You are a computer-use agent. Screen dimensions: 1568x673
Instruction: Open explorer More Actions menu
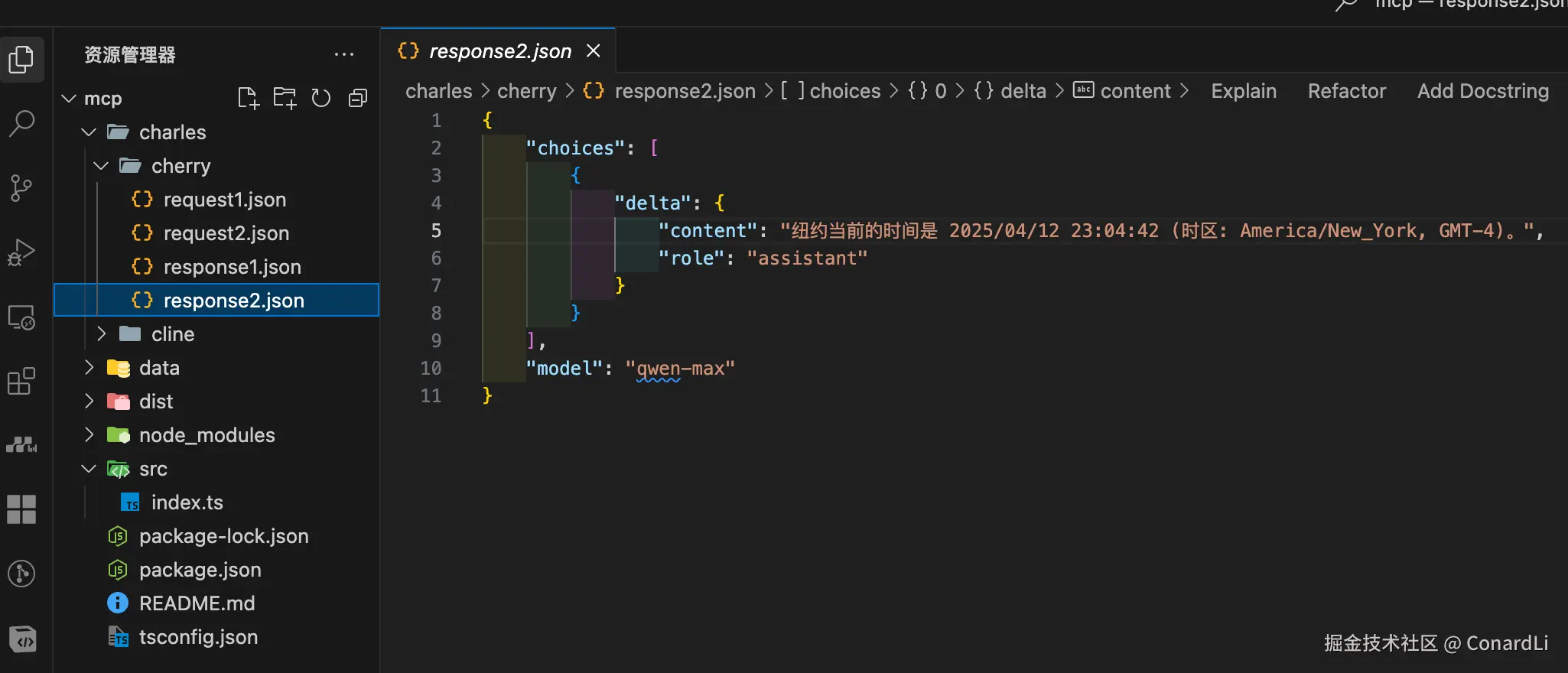tap(344, 54)
